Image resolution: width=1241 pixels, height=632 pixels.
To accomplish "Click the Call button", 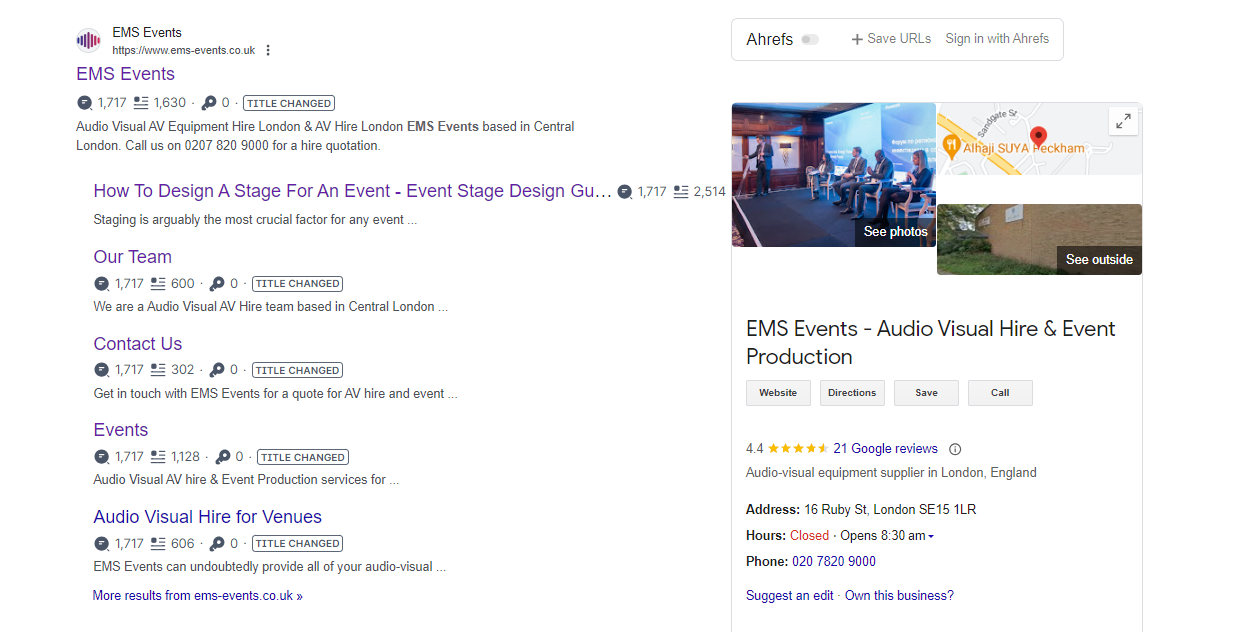I will tap(1000, 393).
